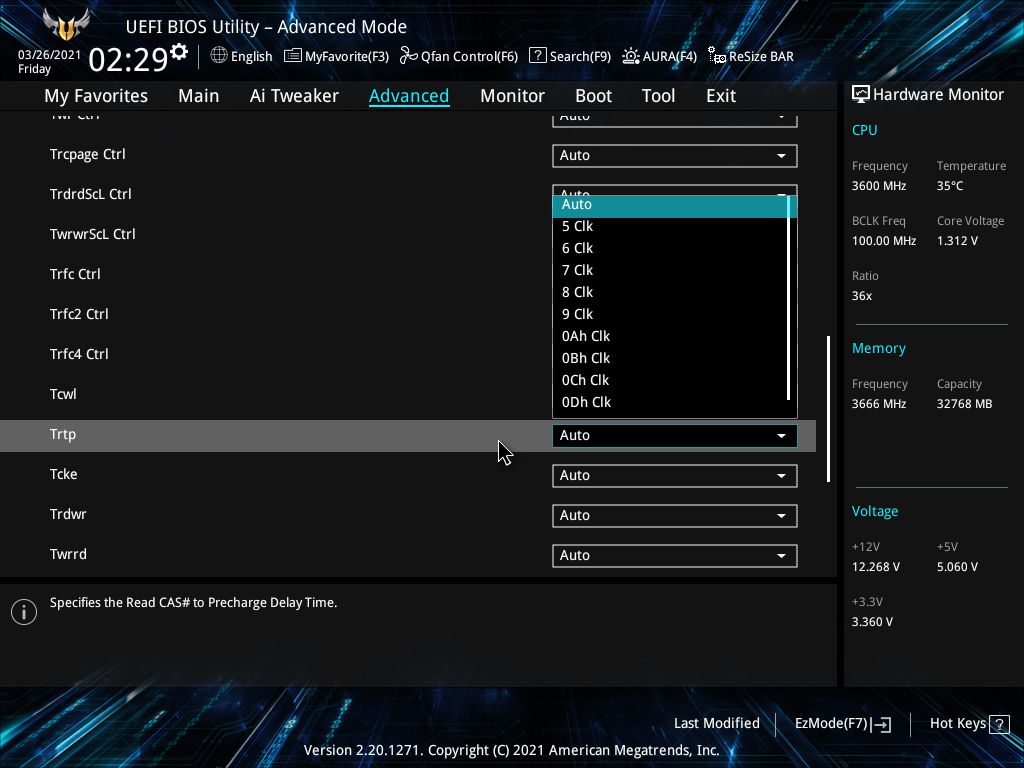
Task: Select the Trfc2 Ctrl setting label
Action: (x=79, y=314)
